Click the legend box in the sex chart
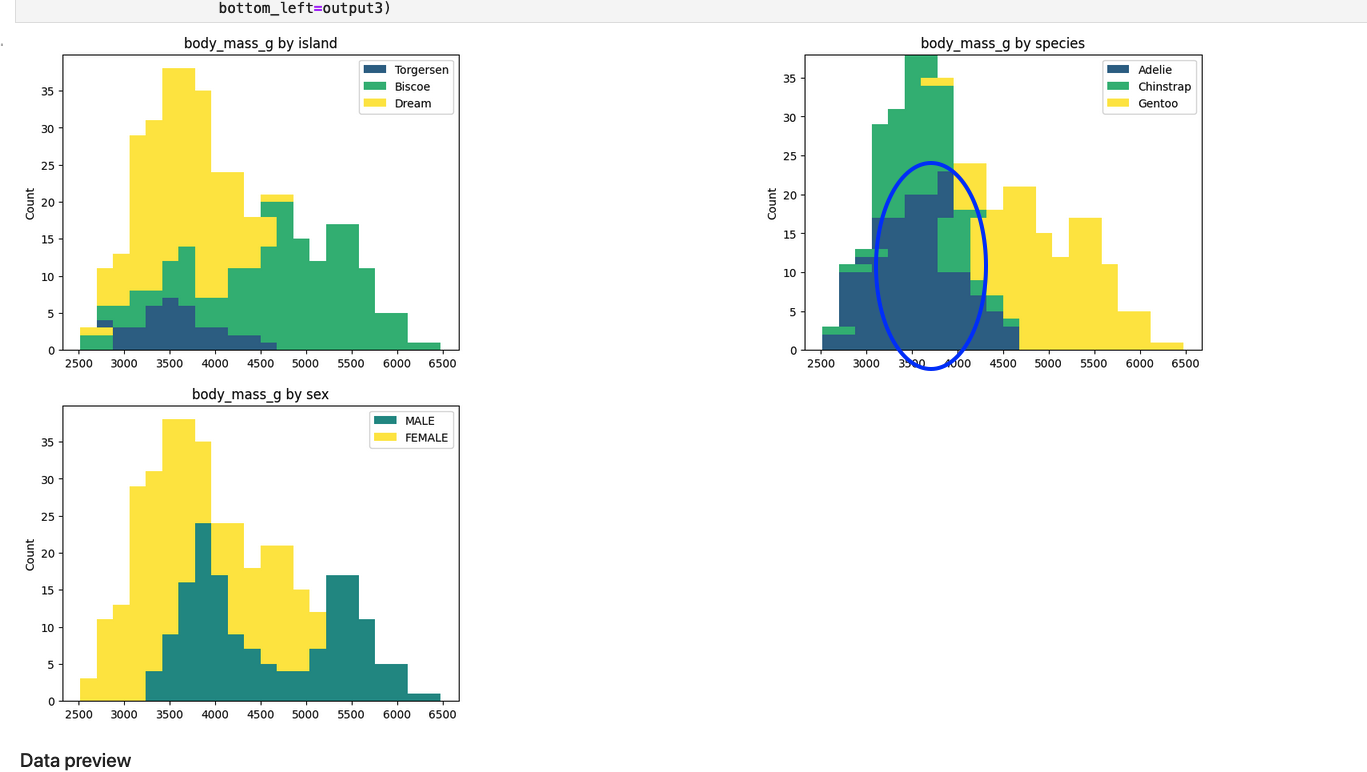 pos(410,429)
